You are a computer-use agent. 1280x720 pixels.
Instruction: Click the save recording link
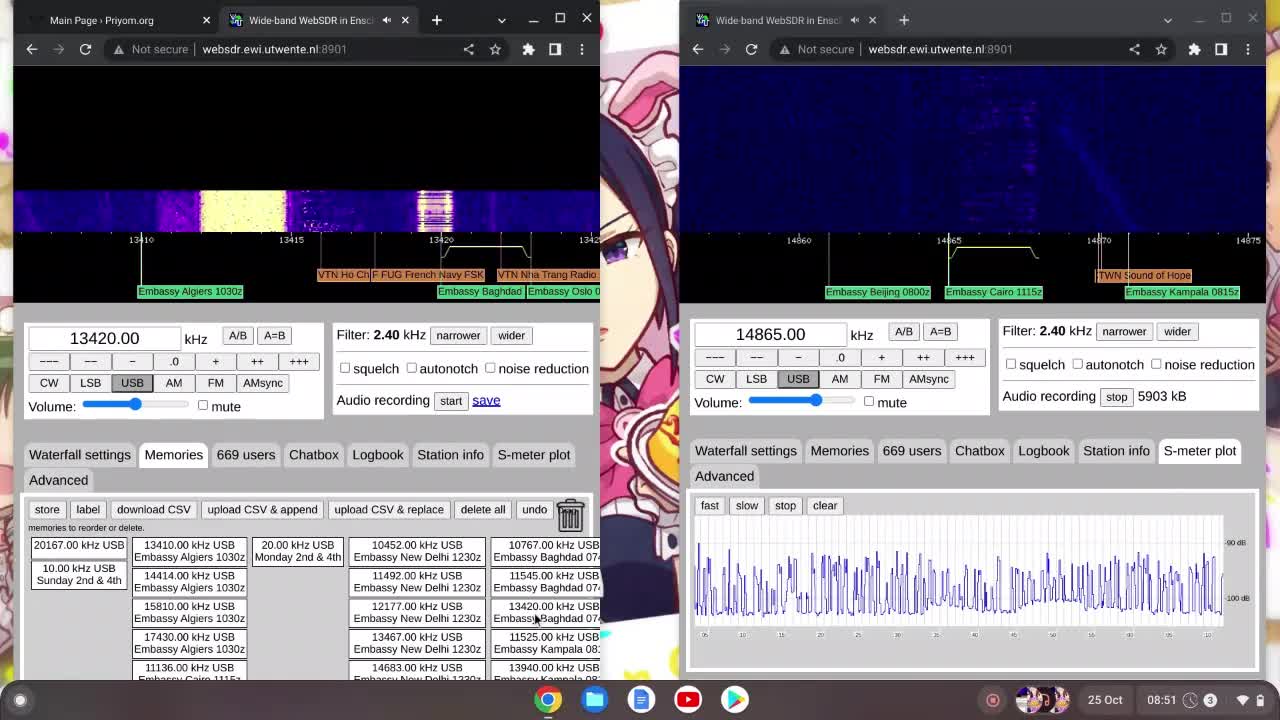(x=486, y=400)
